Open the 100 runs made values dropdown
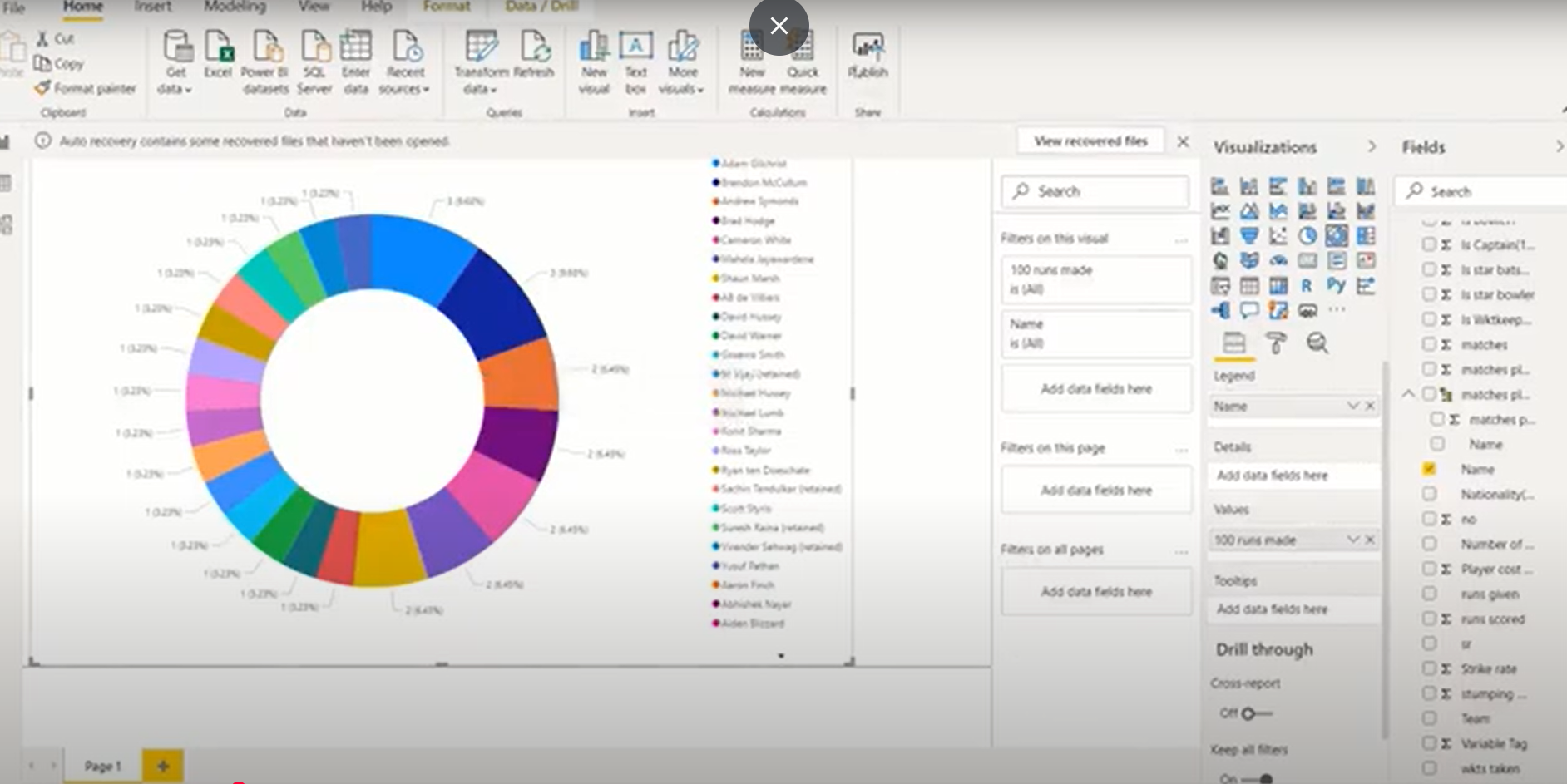This screenshot has width=1567, height=784. tap(1353, 540)
